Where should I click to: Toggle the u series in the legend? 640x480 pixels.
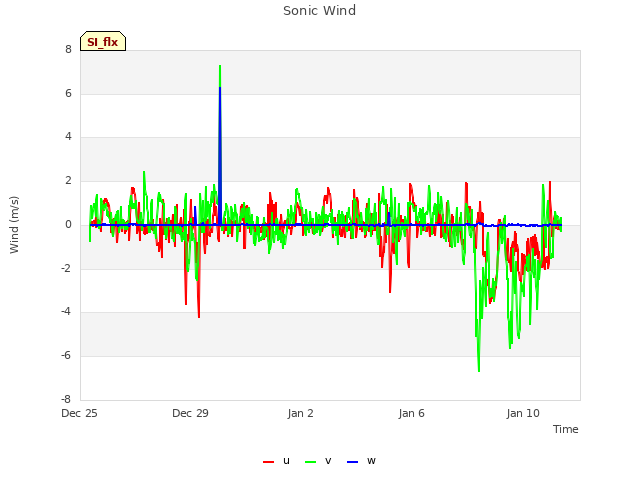pos(277,461)
